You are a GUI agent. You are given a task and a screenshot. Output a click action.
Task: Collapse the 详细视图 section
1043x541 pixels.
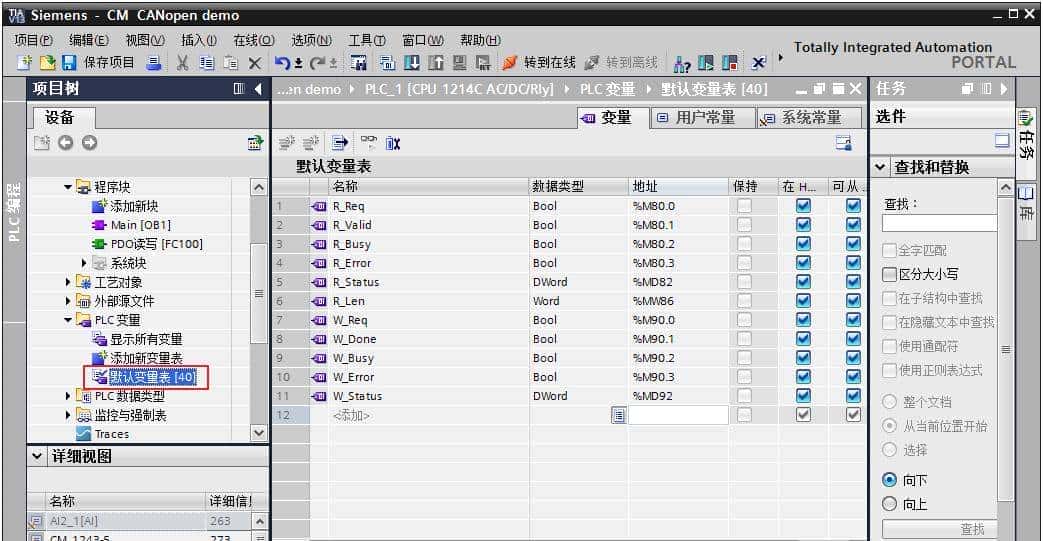point(37,456)
